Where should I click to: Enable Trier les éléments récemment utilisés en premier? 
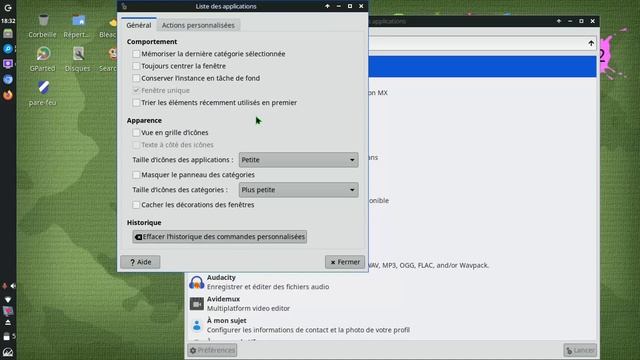pyautogui.click(x=136, y=102)
